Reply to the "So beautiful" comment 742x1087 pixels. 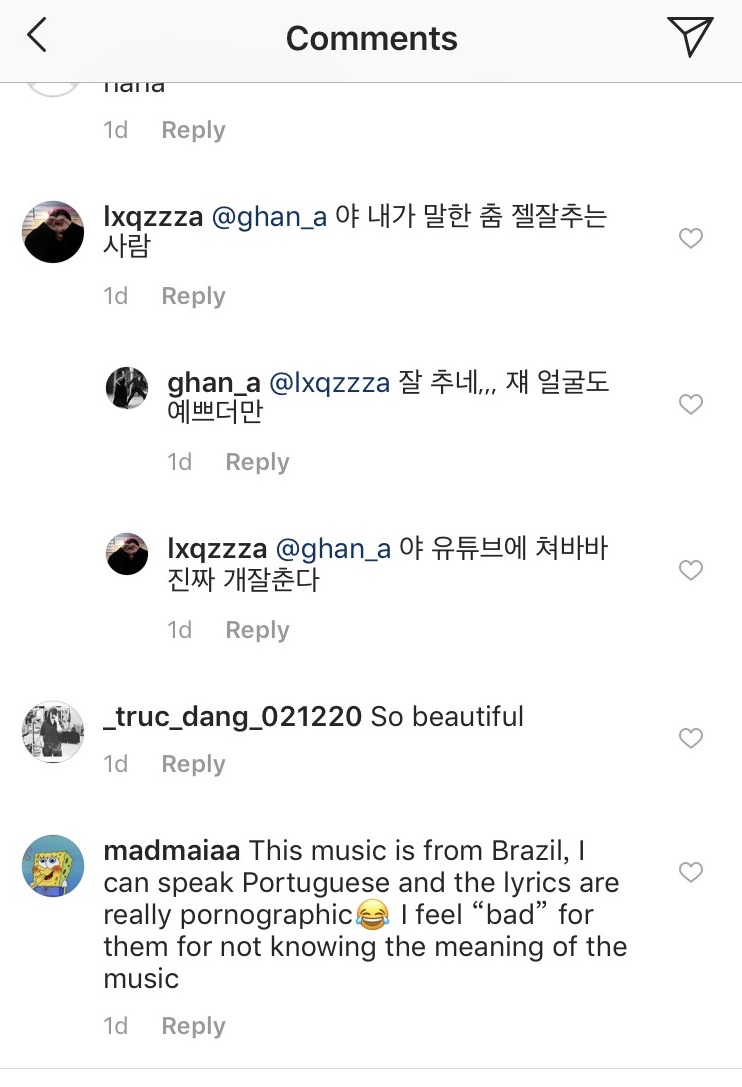[193, 764]
